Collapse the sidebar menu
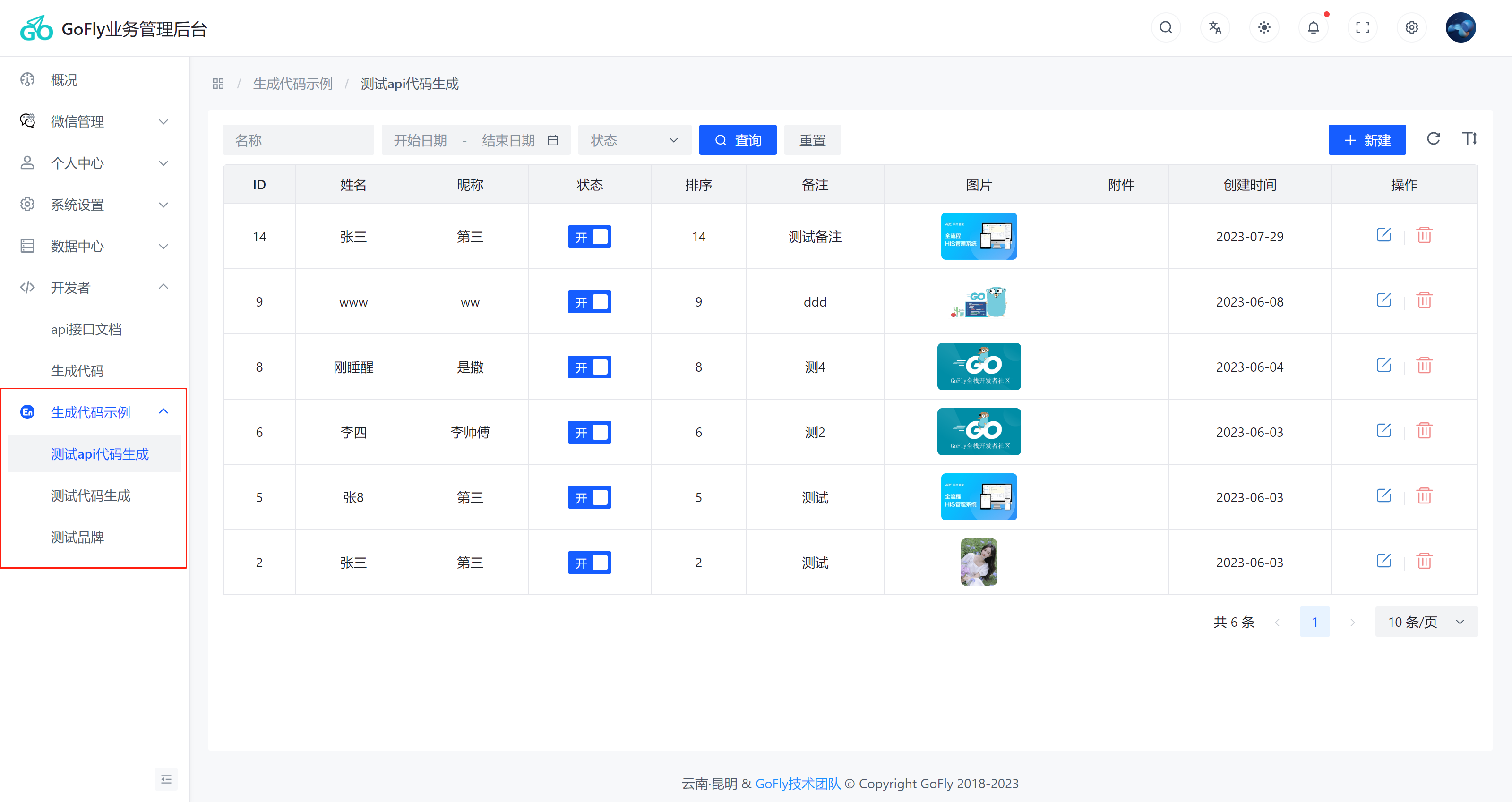The height and width of the screenshot is (802, 1512). point(166,779)
